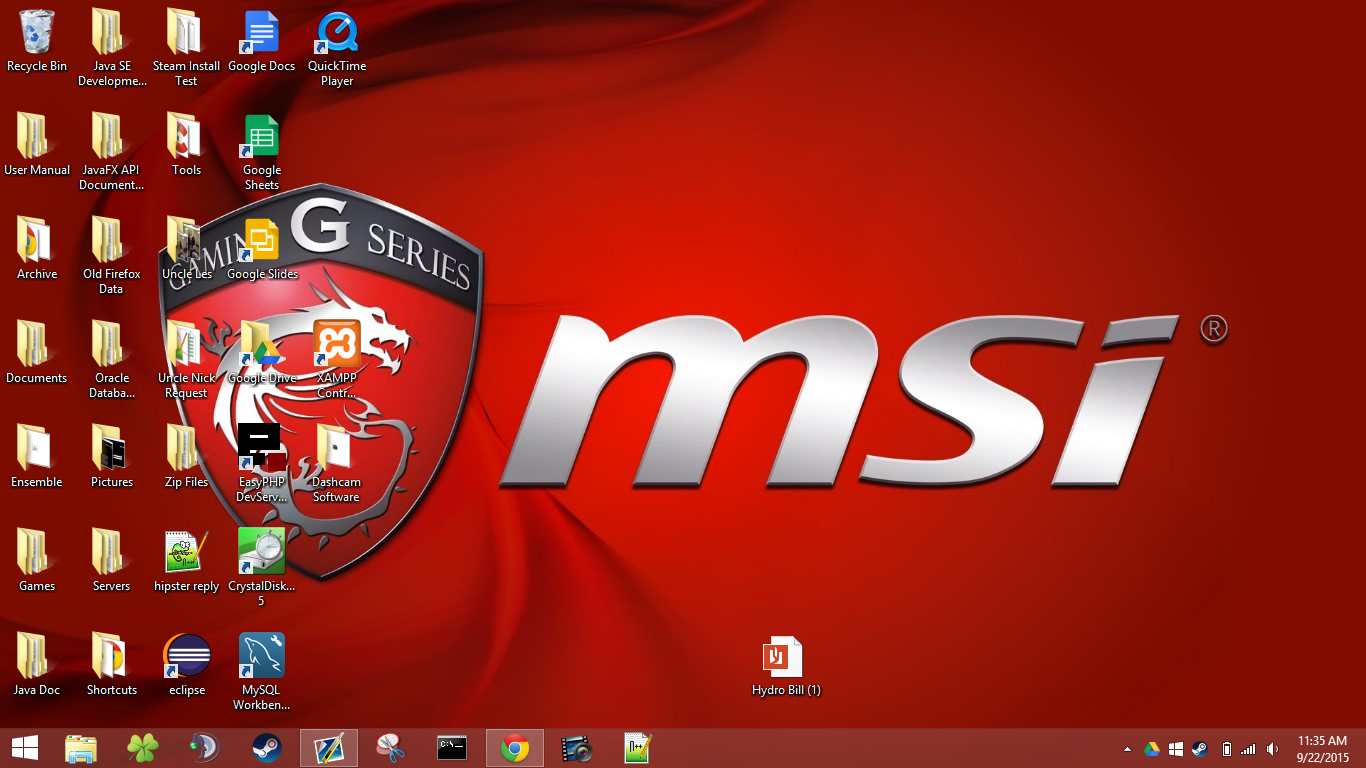1366x768 pixels.
Task: Select the Java SE Development folder icon
Action: 112,48
